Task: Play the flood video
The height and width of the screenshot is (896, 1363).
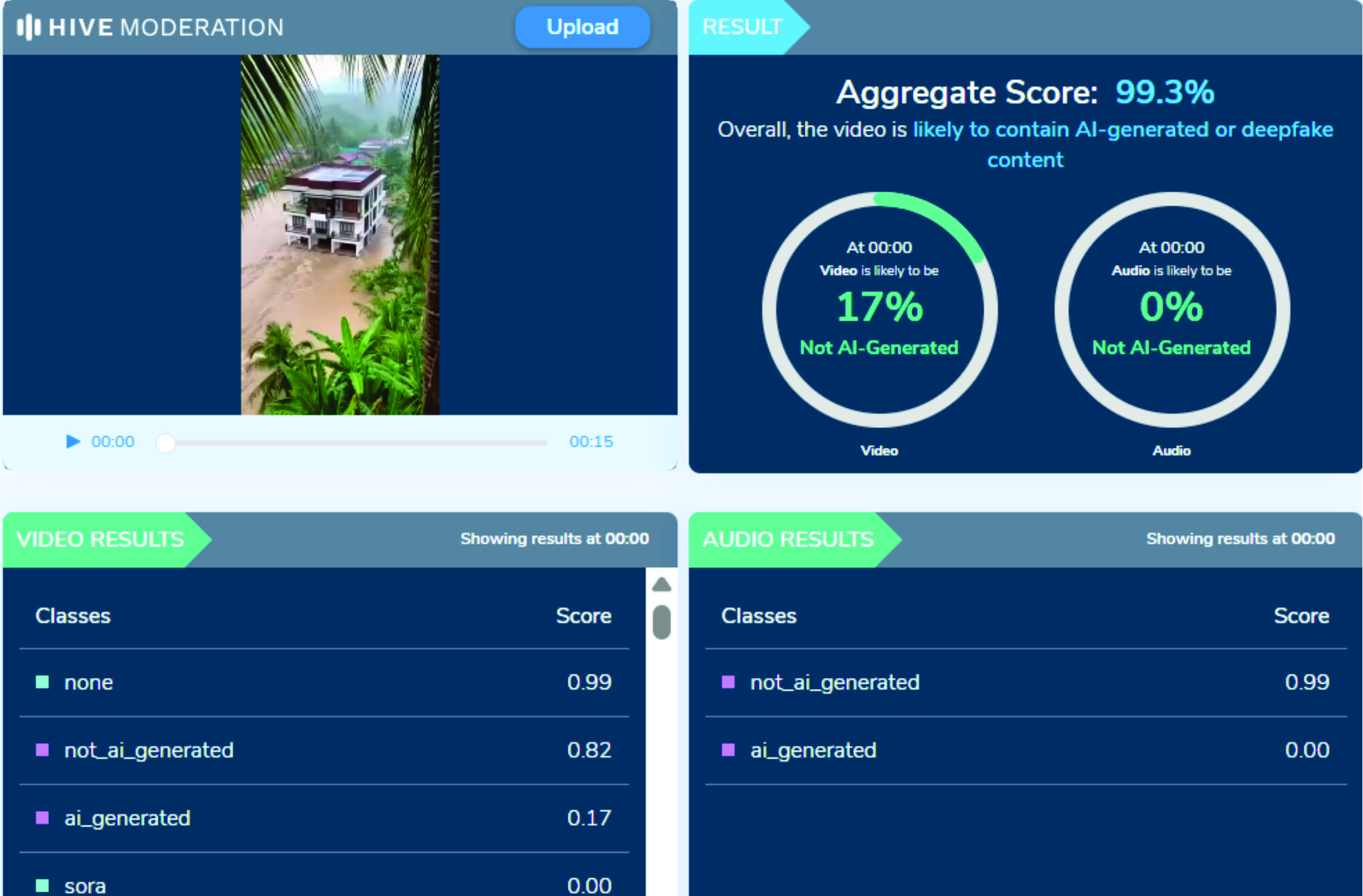Action: [73, 441]
